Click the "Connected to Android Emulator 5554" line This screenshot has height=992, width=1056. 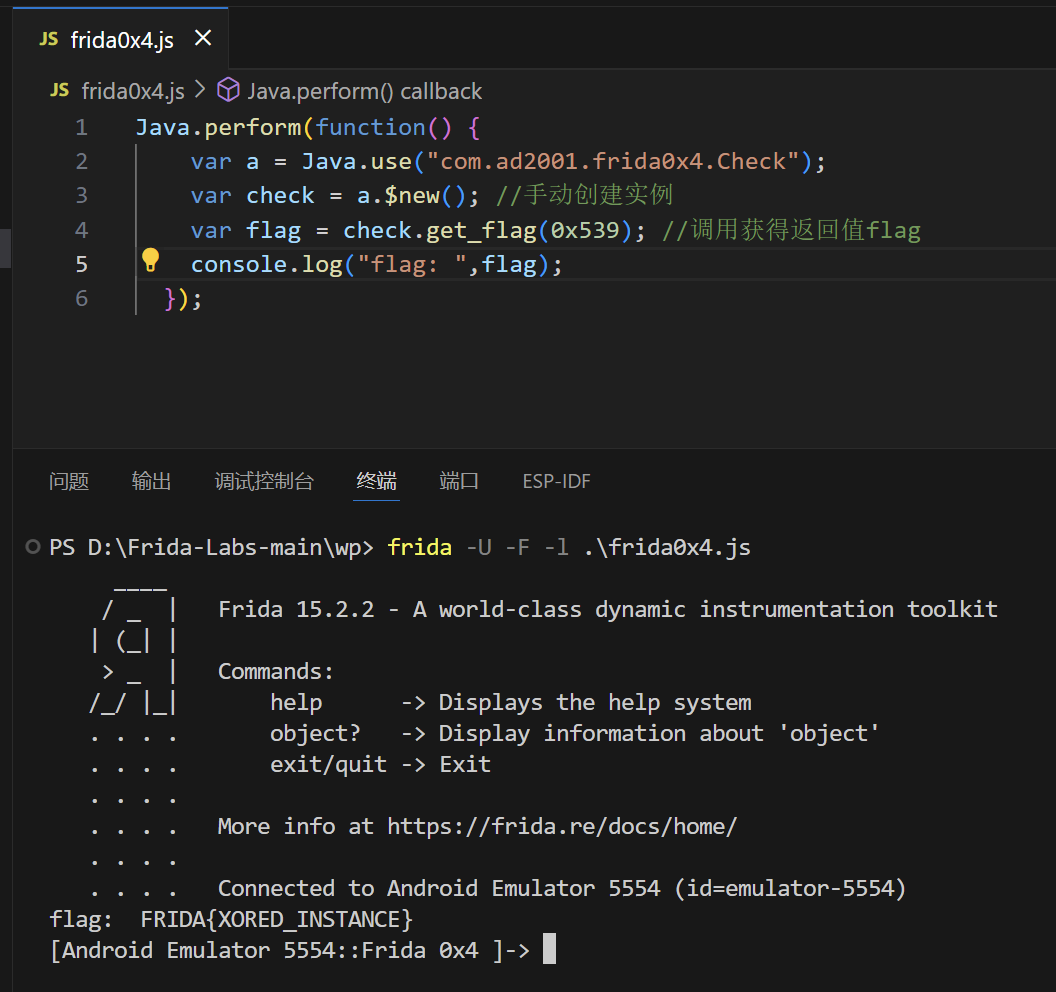point(562,888)
